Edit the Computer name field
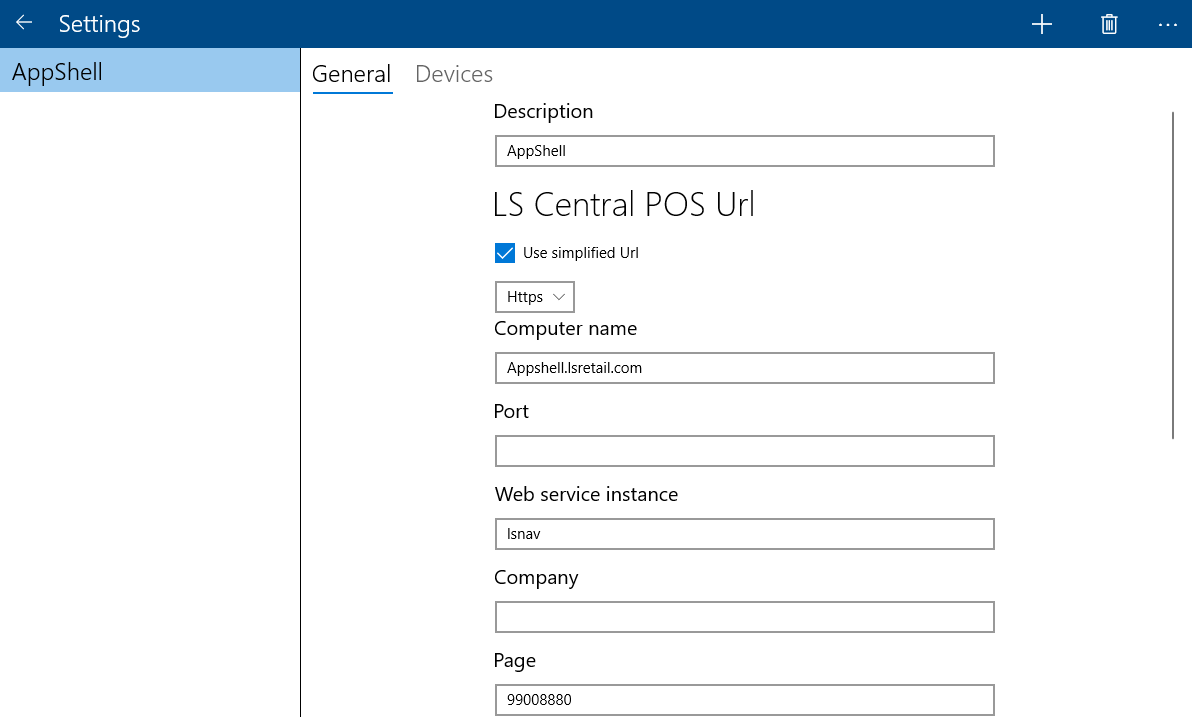Image resolution: width=1192 pixels, height=717 pixels. click(x=744, y=368)
